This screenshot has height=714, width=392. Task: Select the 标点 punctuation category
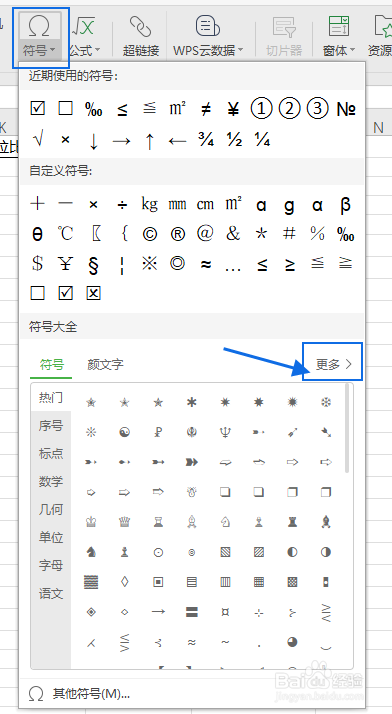[51, 454]
